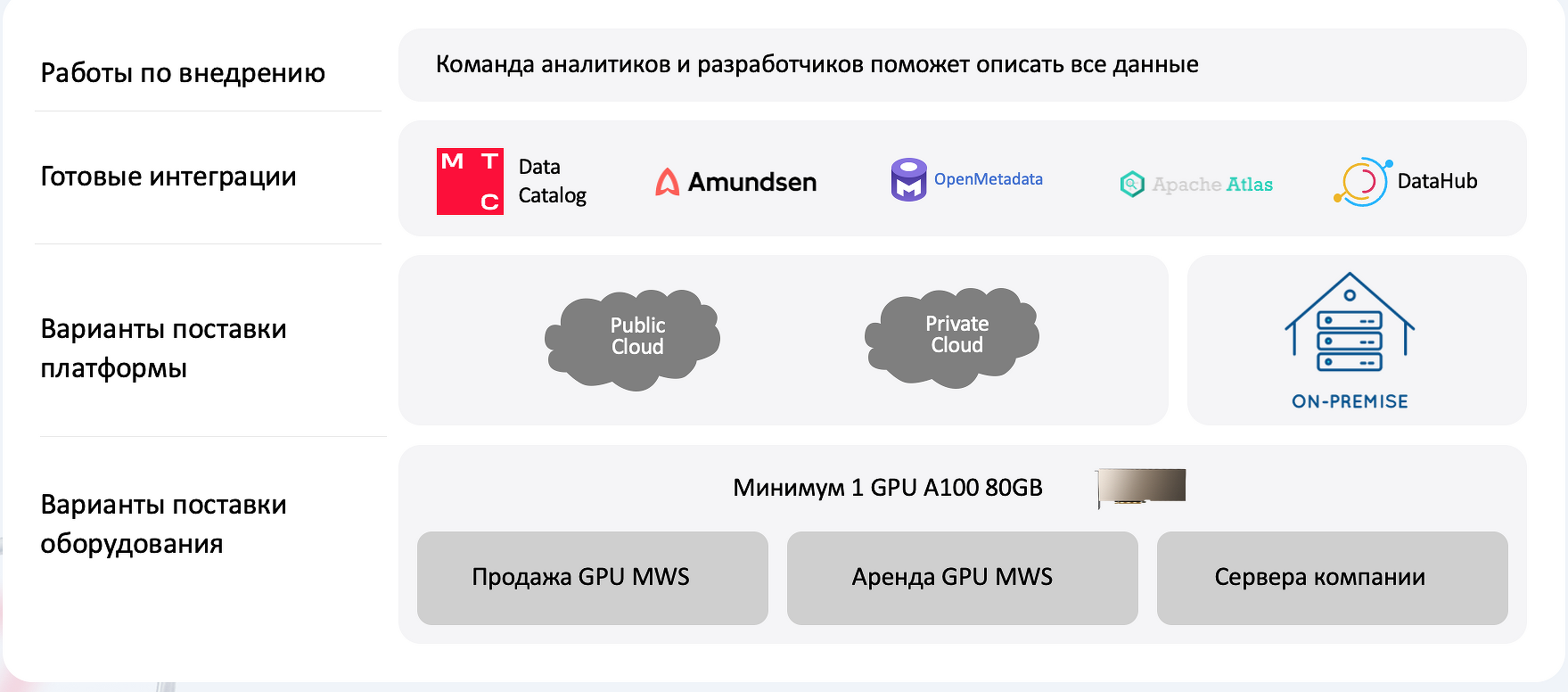Click the ON-PREMISE caption text
The height and width of the screenshot is (692, 1568).
tap(1350, 401)
